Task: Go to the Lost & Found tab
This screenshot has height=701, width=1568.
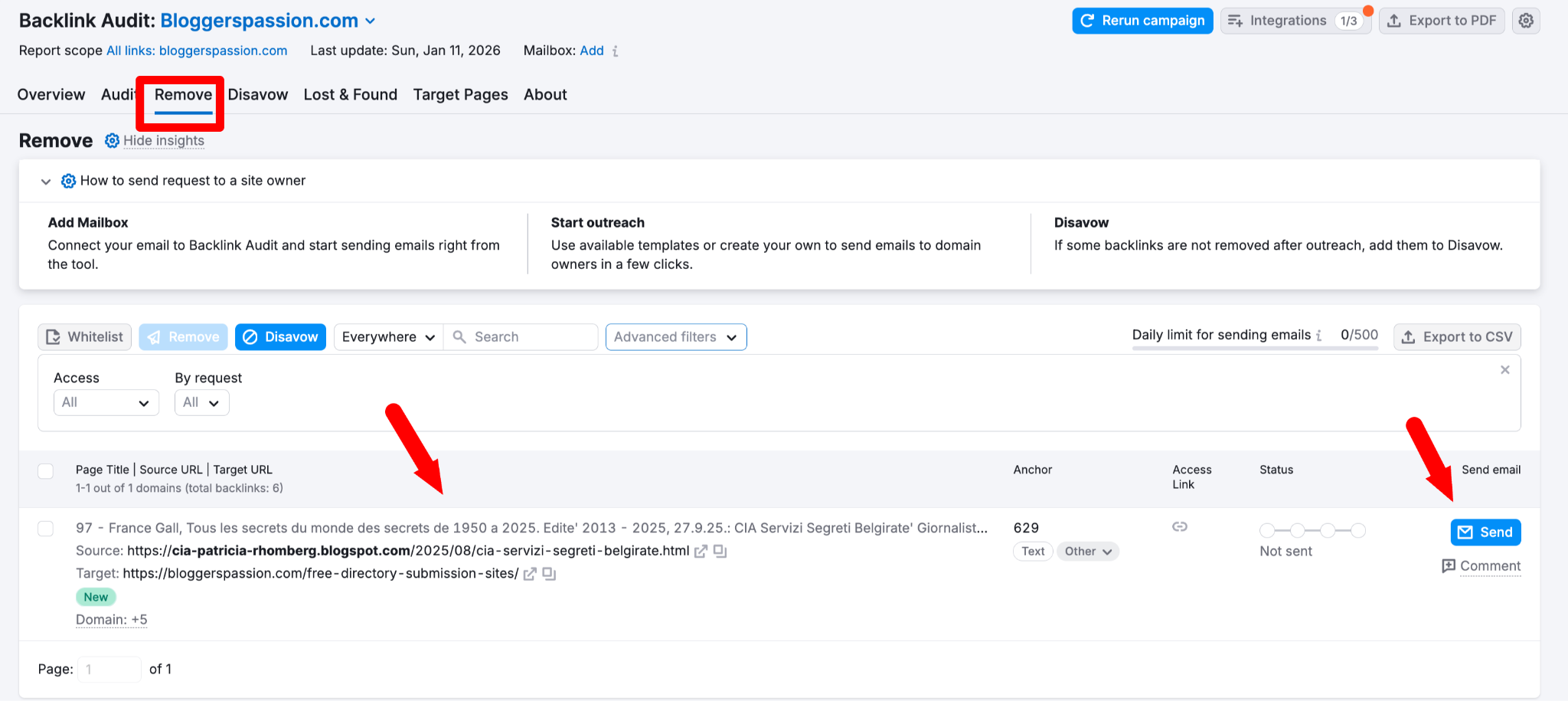Action: coord(351,95)
